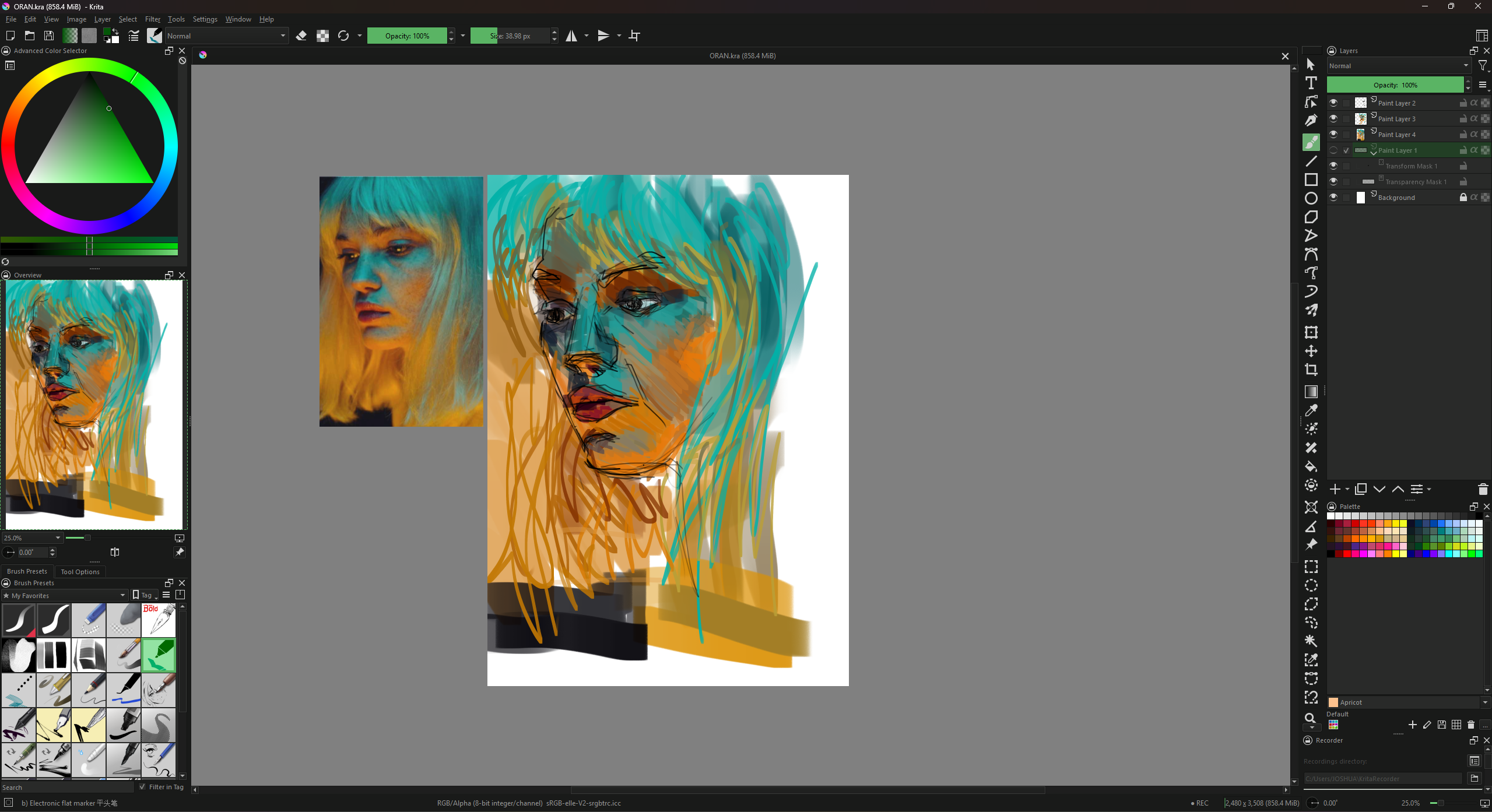The width and height of the screenshot is (1492, 812).
Task: Delete layer with trash icon
Action: pyautogui.click(x=1483, y=489)
